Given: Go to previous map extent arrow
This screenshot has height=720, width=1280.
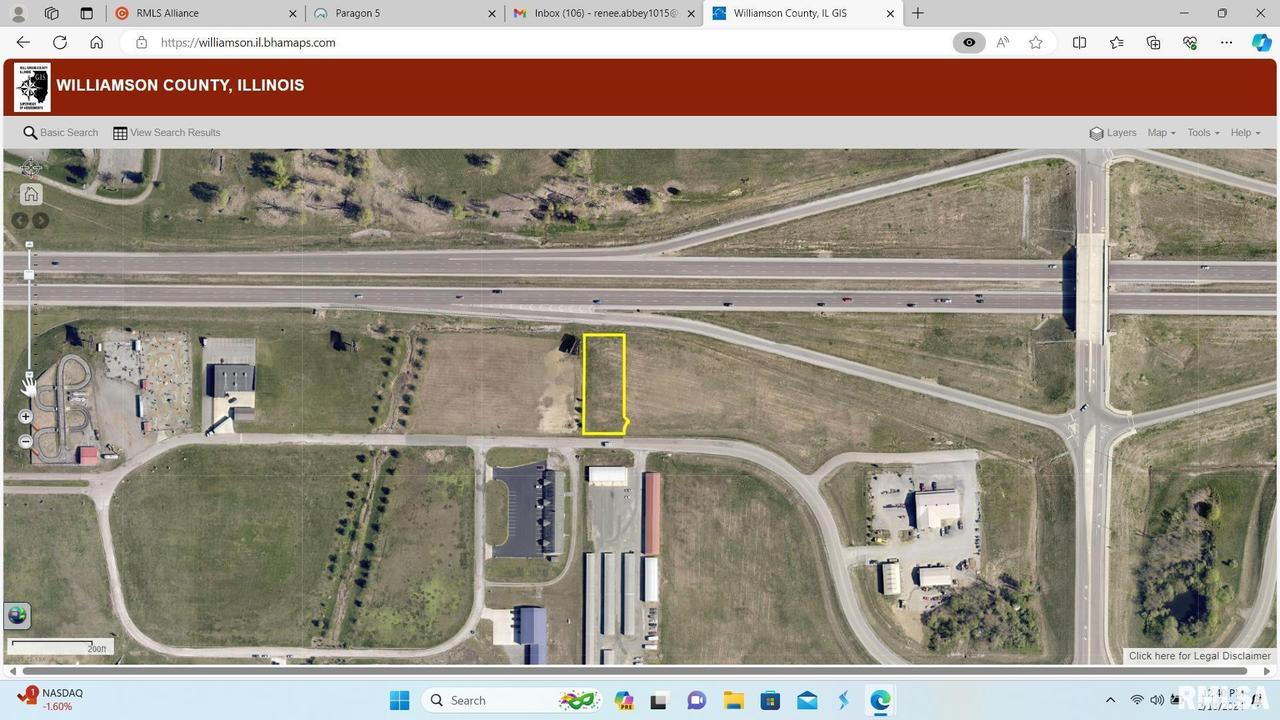Looking at the screenshot, I should click(20, 220).
